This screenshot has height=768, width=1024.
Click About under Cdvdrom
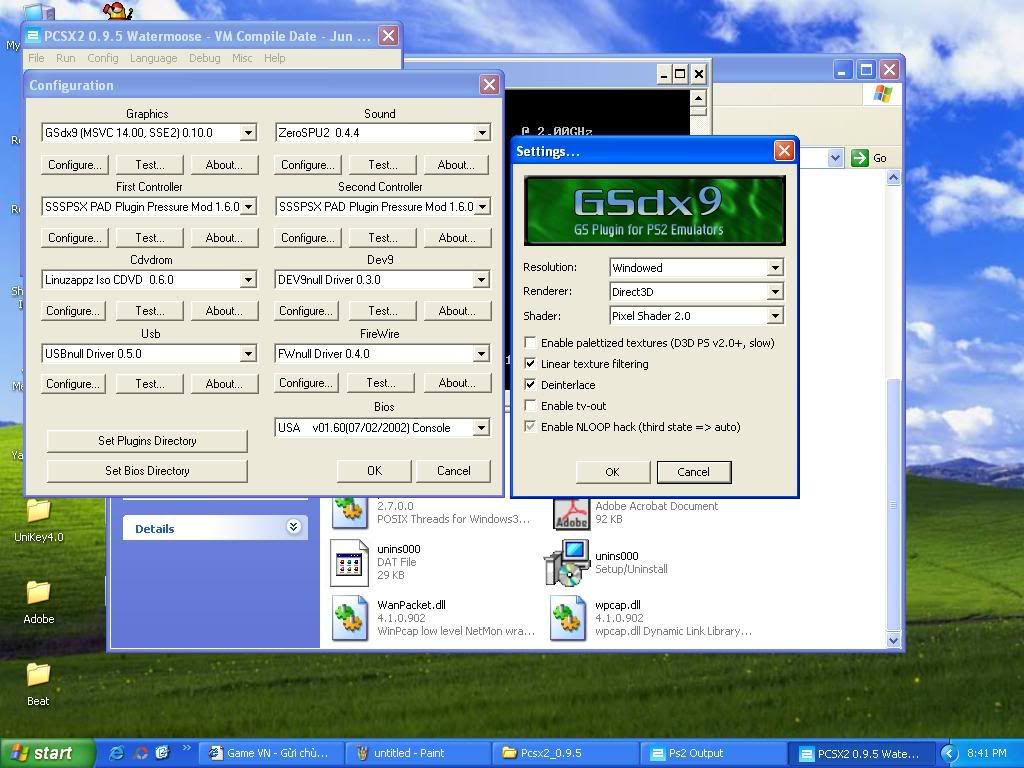coord(224,311)
